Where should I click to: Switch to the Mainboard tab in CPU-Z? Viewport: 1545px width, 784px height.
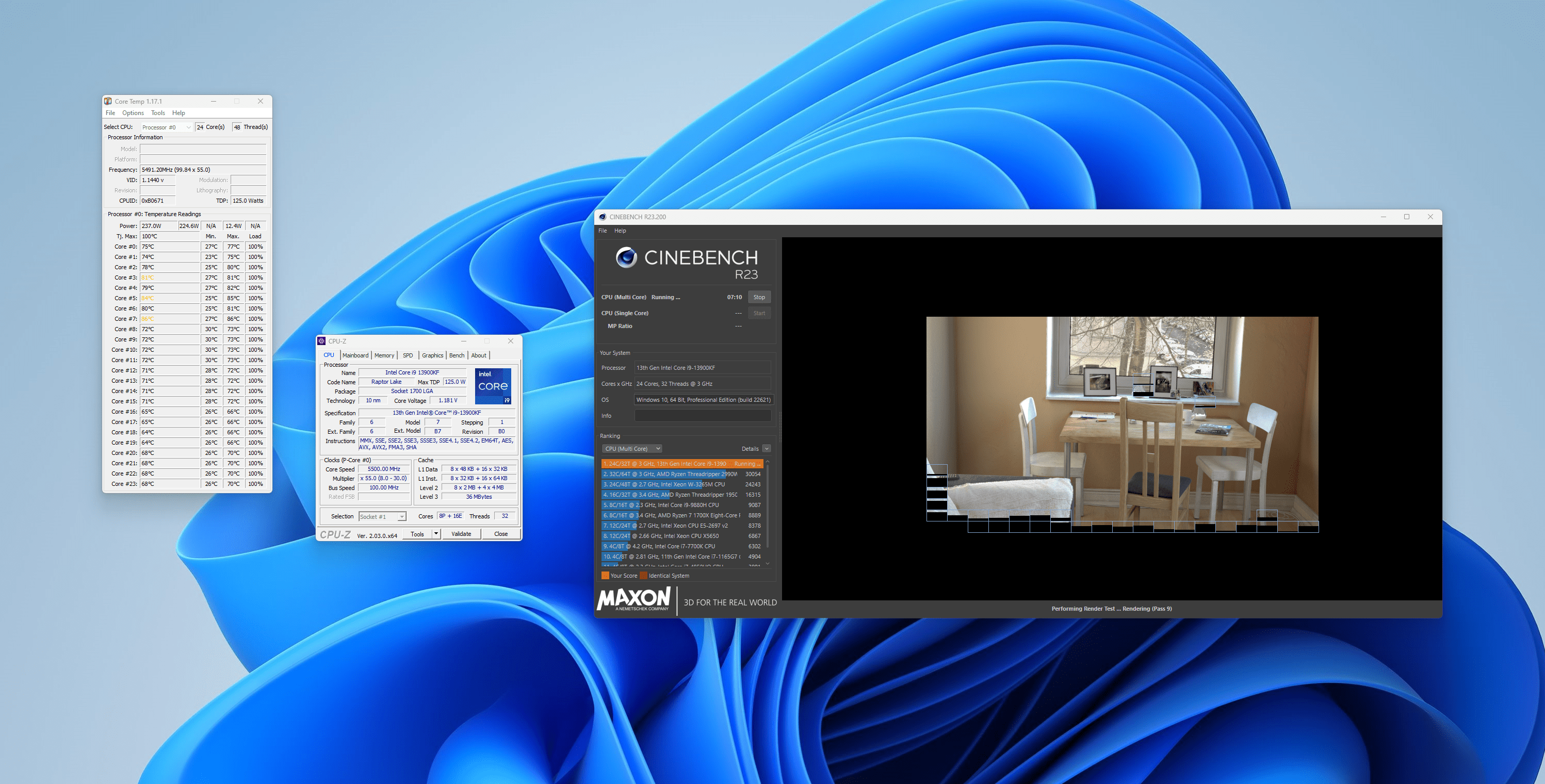[355, 355]
